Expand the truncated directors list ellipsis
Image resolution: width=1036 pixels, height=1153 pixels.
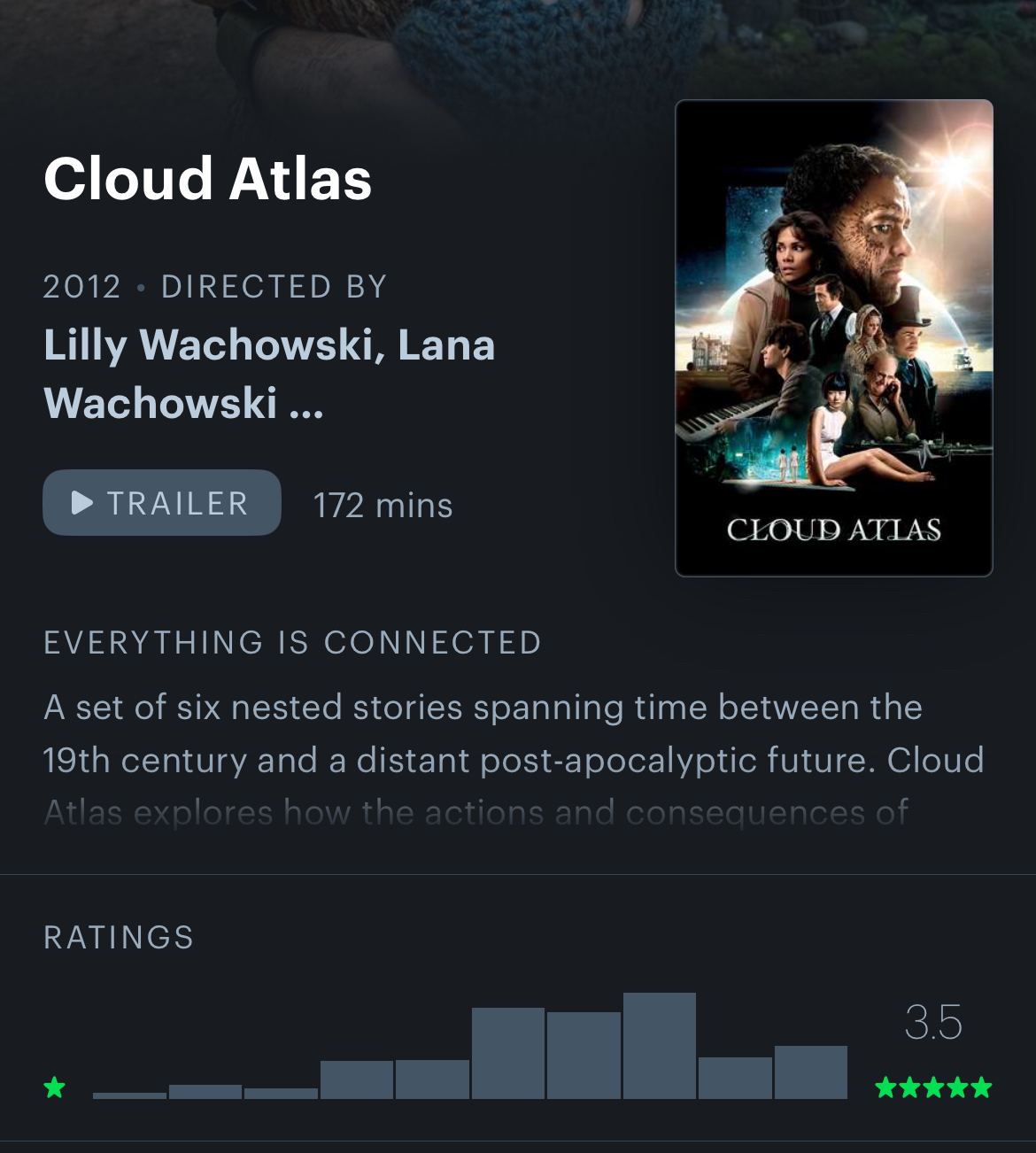305,404
